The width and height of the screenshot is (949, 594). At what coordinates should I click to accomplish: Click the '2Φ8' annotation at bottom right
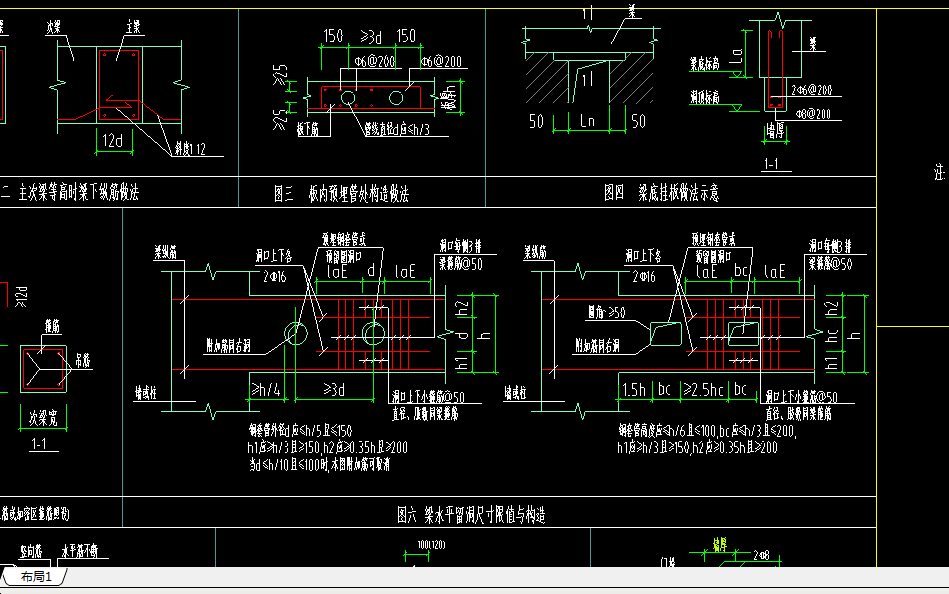(761, 555)
